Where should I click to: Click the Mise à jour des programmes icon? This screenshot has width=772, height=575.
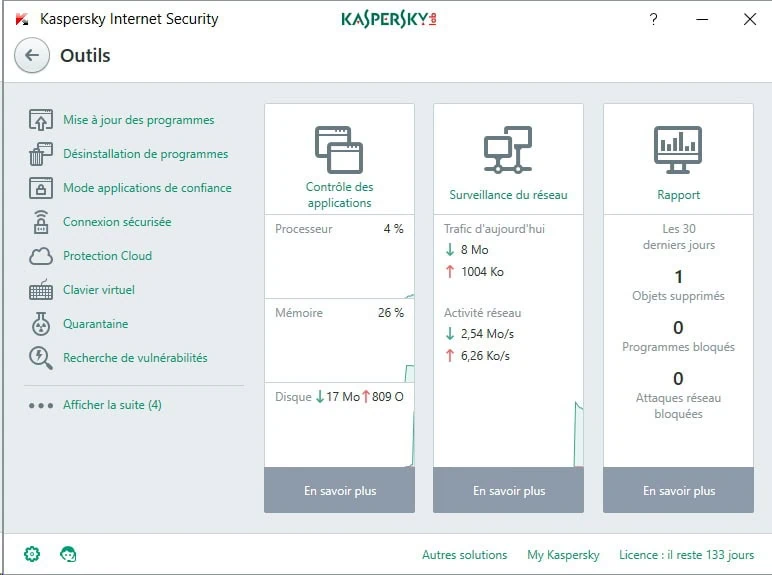(x=41, y=121)
